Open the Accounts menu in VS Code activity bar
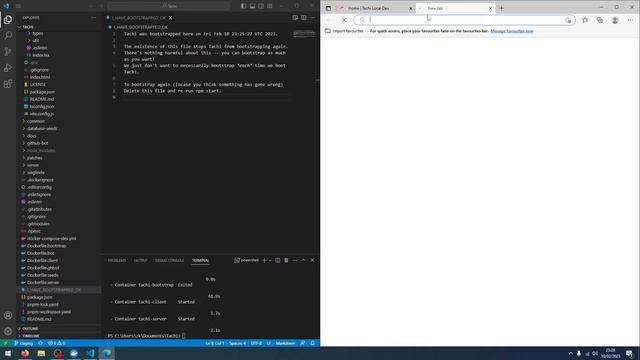The image size is (640, 360). pos(8,315)
